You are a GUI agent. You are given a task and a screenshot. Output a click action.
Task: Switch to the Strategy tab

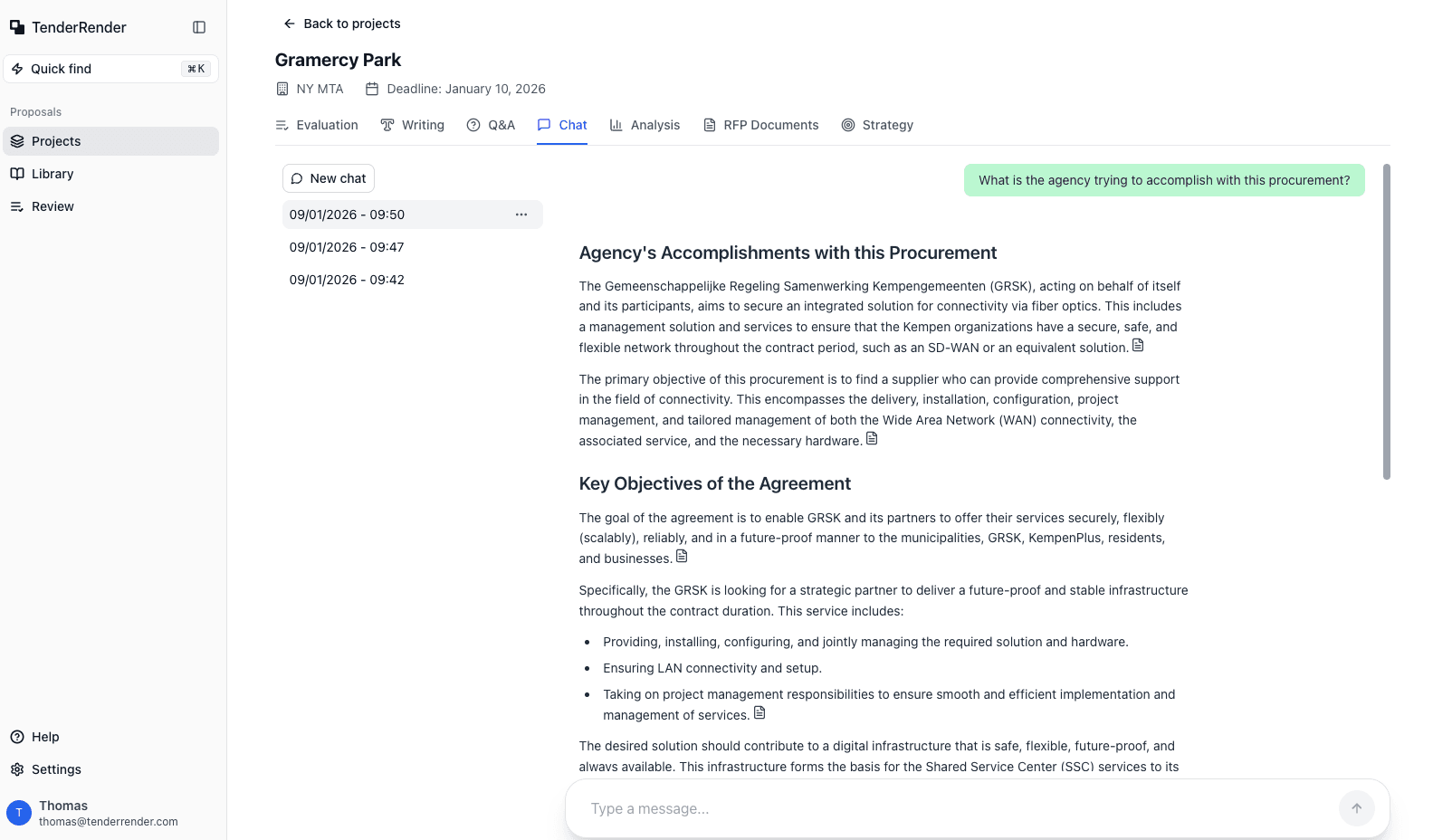pyautogui.click(x=877, y=125)
